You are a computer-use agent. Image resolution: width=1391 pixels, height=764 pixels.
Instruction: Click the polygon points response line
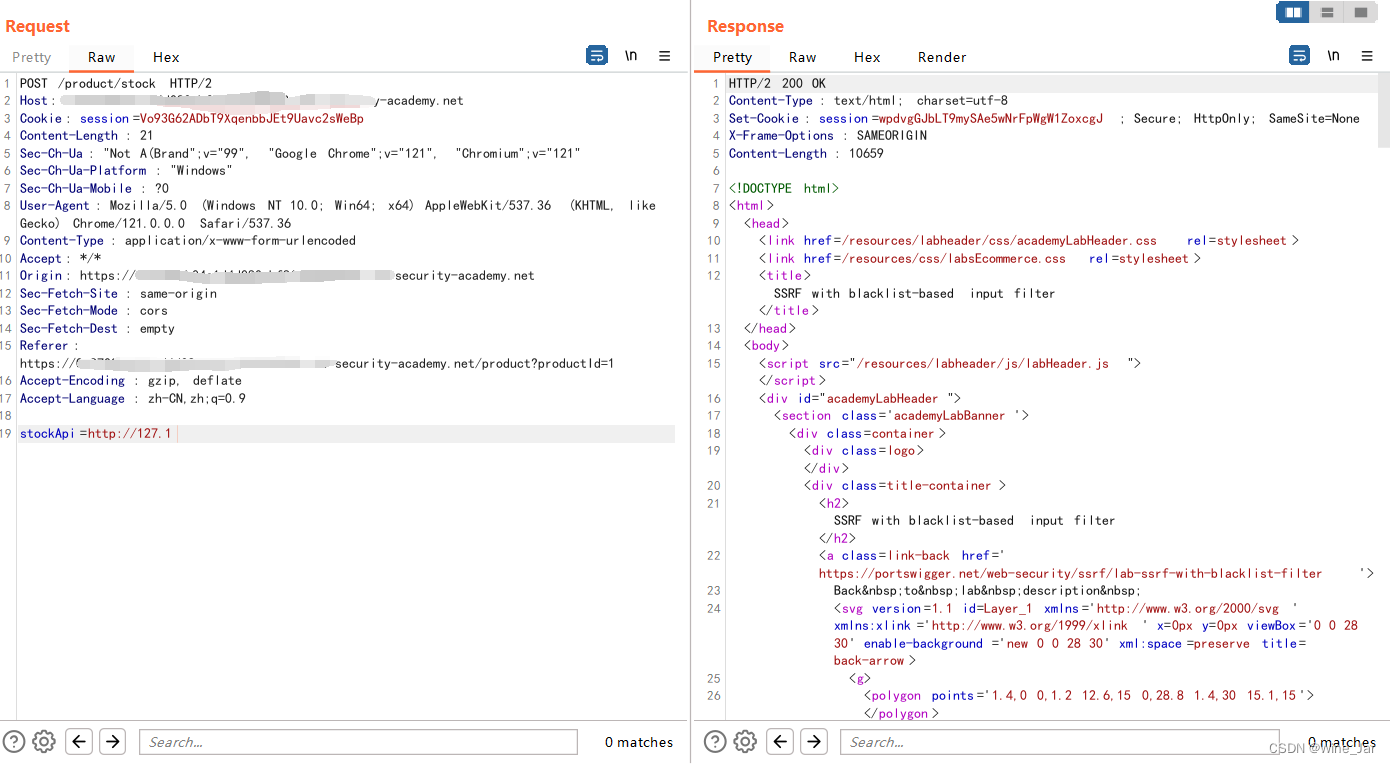tap(1089, 696)
